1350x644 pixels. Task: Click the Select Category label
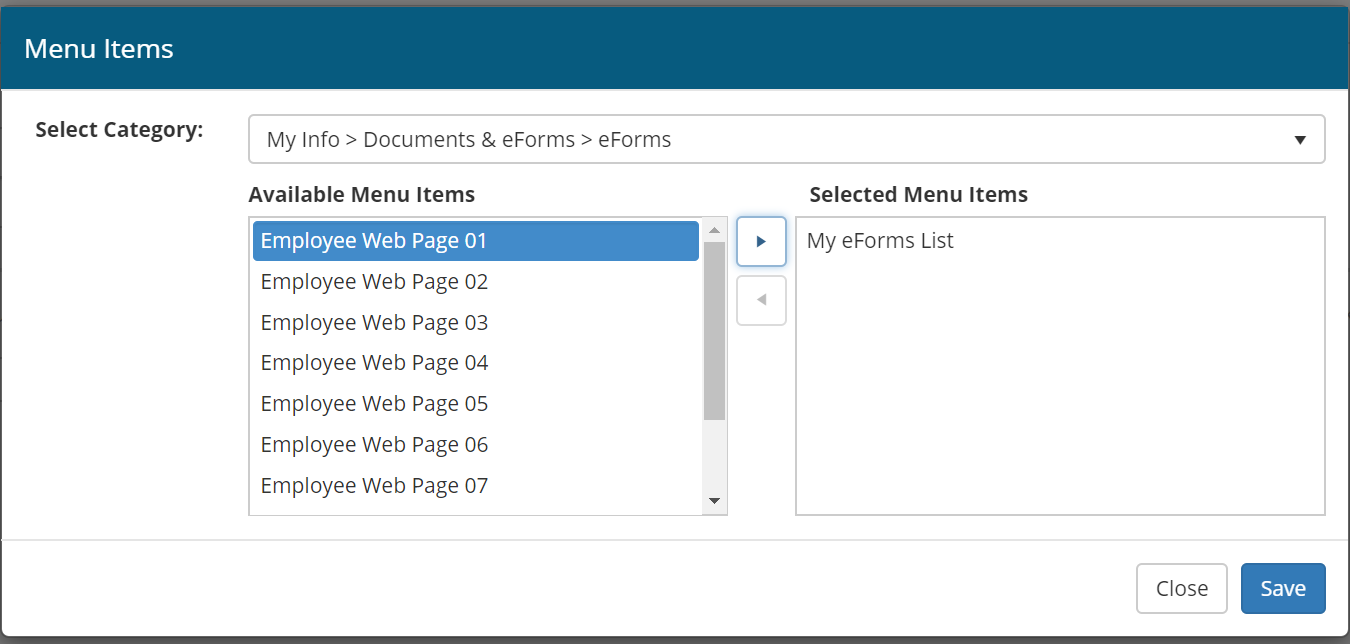tap(119, 130)
